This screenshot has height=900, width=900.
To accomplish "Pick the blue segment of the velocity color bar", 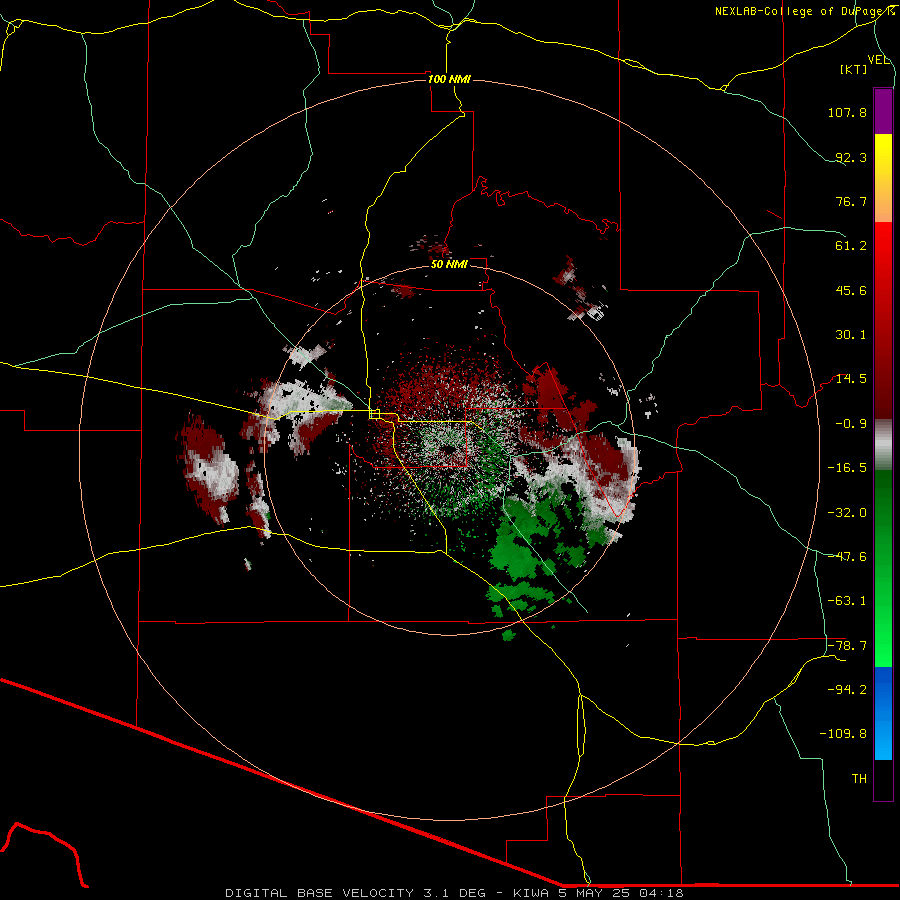I will tap(883, 713).
